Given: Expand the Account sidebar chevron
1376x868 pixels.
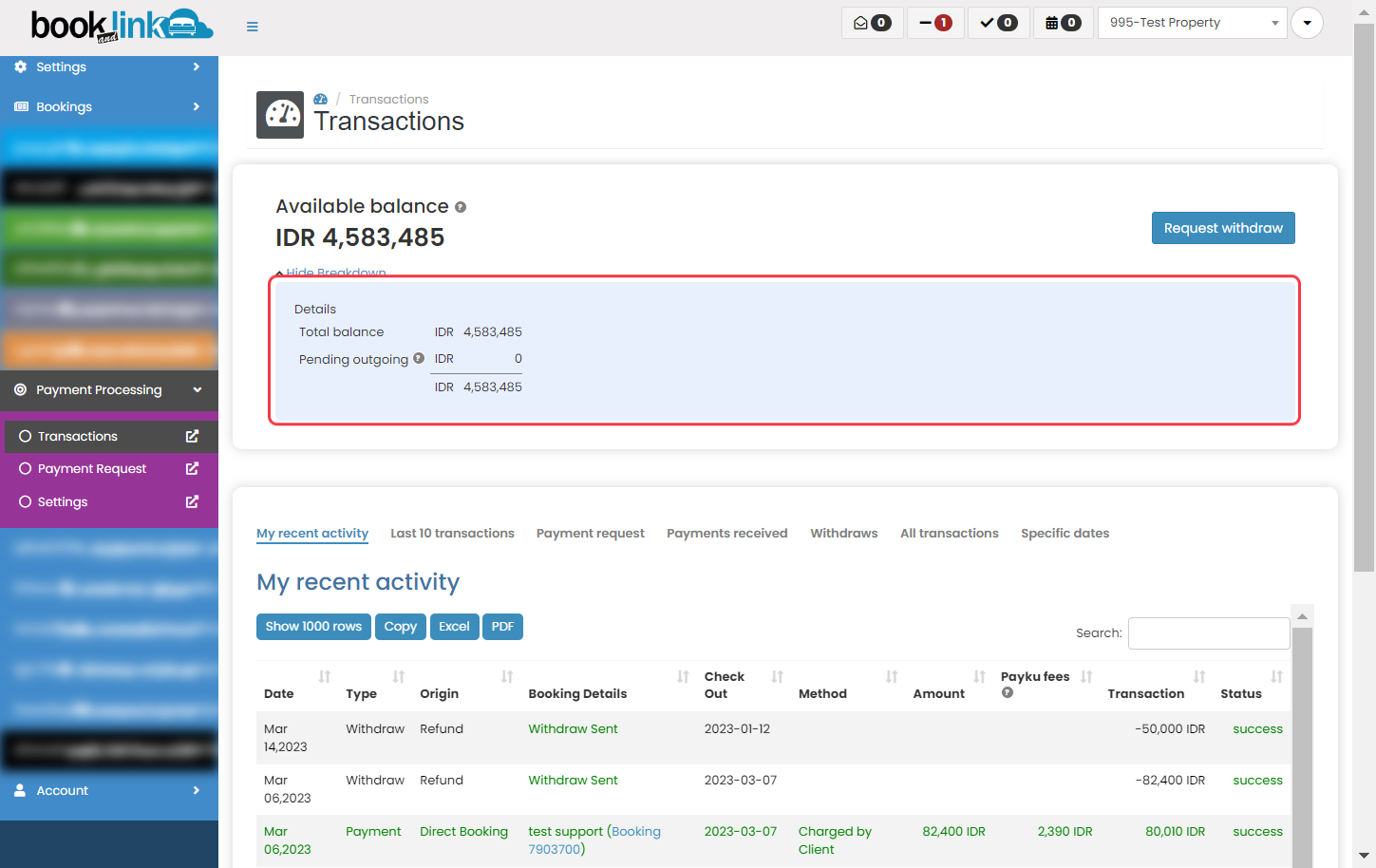Looking at the screenshot, I should pos(197,790).
